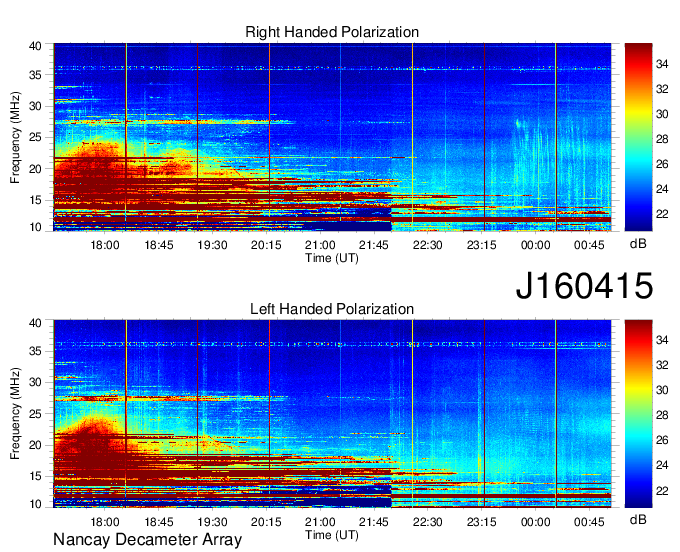Click the 15 MHz tick on Left Handed plot axis

[x=36, y=477]
